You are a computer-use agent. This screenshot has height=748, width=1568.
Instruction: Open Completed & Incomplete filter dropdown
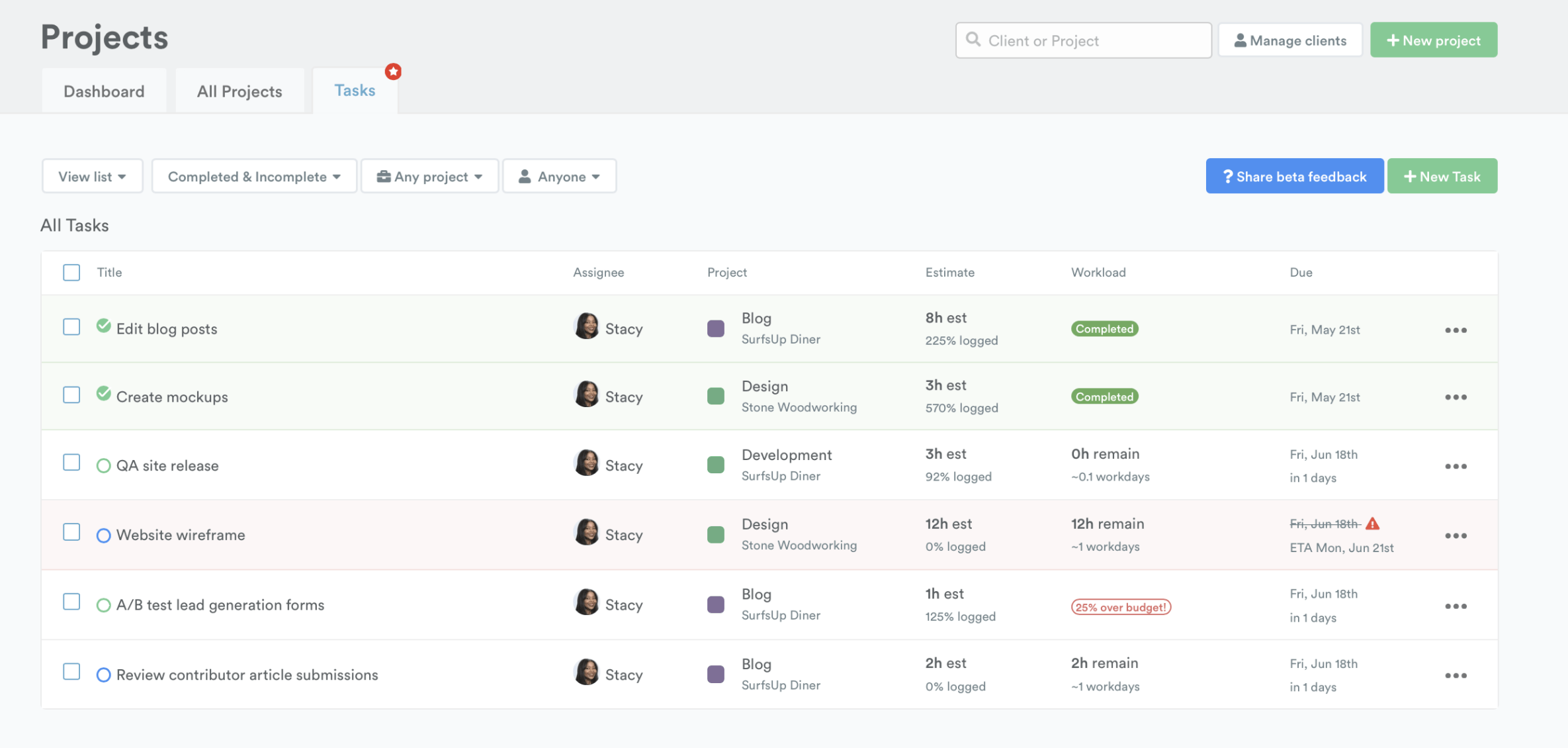pyautogui.click(x=254, y=176)
